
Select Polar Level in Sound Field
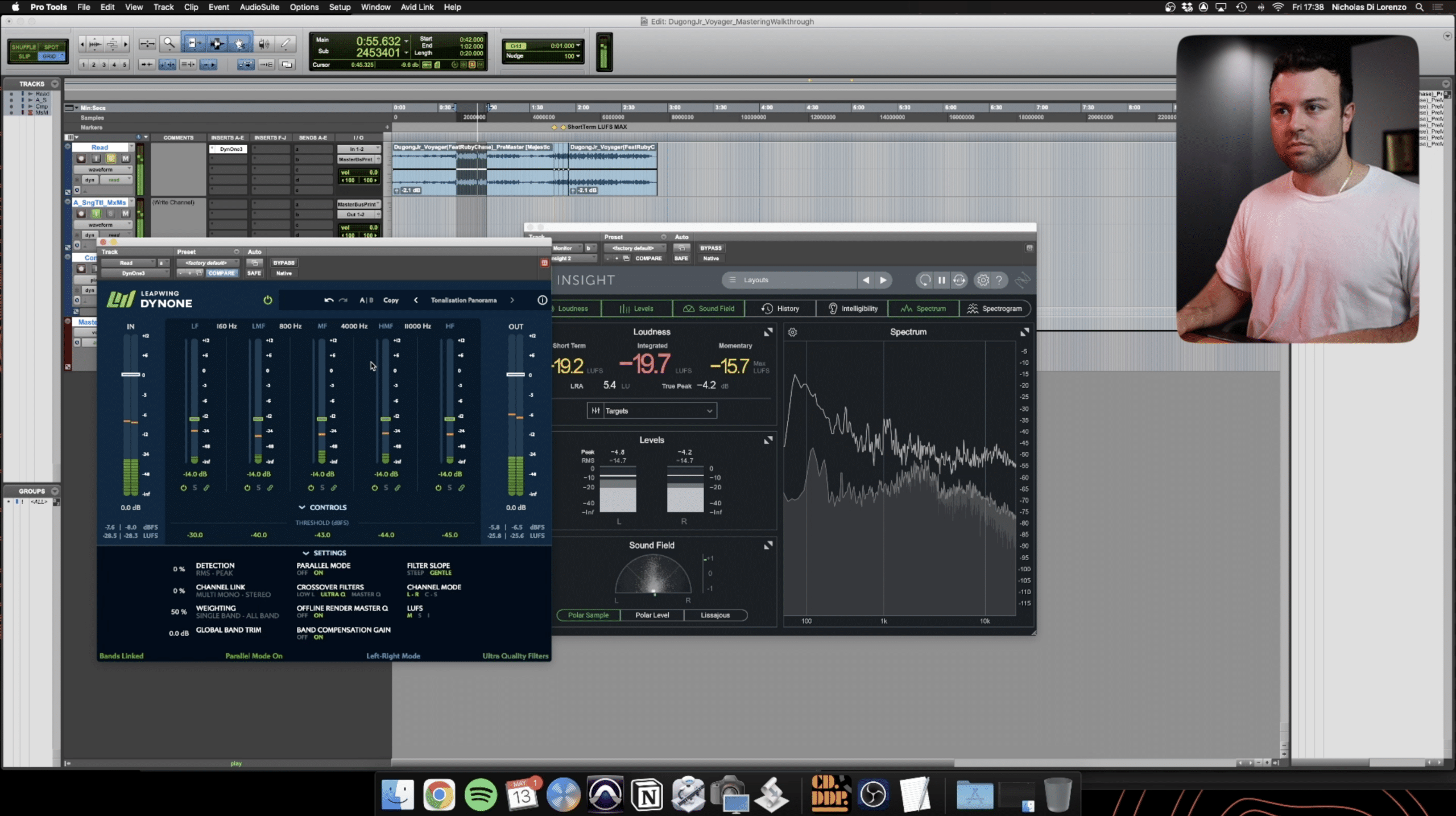click(x=652, y=615)
